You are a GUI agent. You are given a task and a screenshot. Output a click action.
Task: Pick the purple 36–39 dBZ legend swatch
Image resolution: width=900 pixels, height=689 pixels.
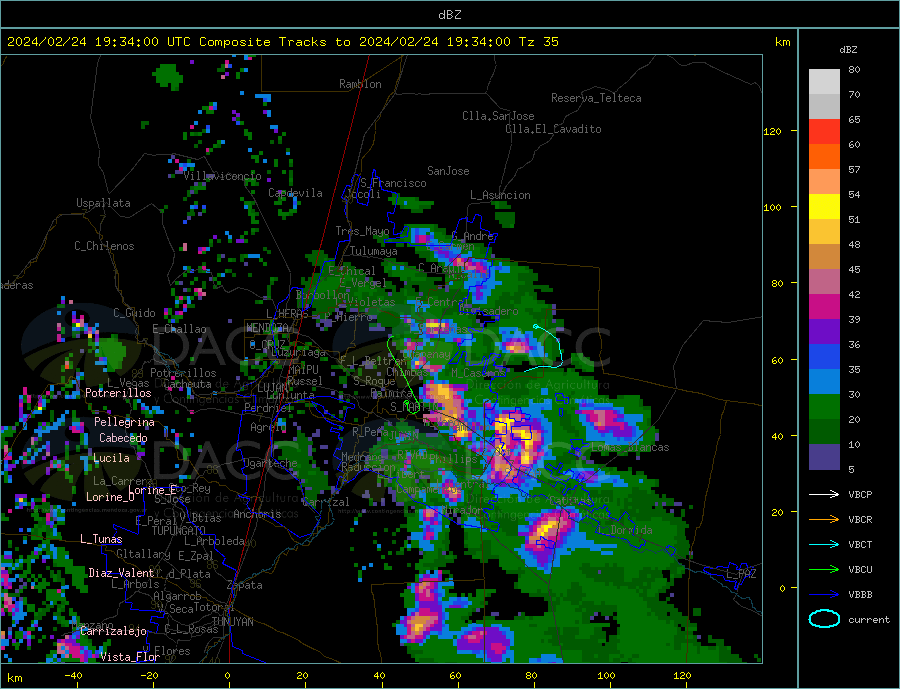[824, 332]
